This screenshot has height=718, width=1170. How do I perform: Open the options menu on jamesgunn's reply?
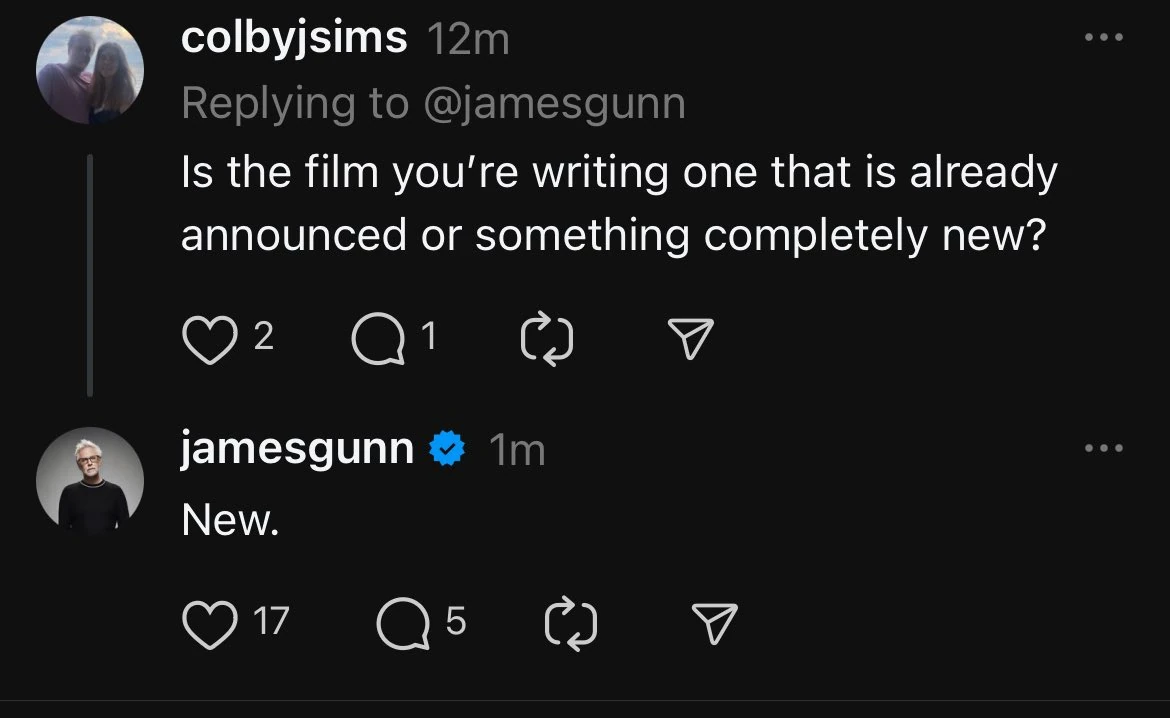click(x=1103, y=448)
